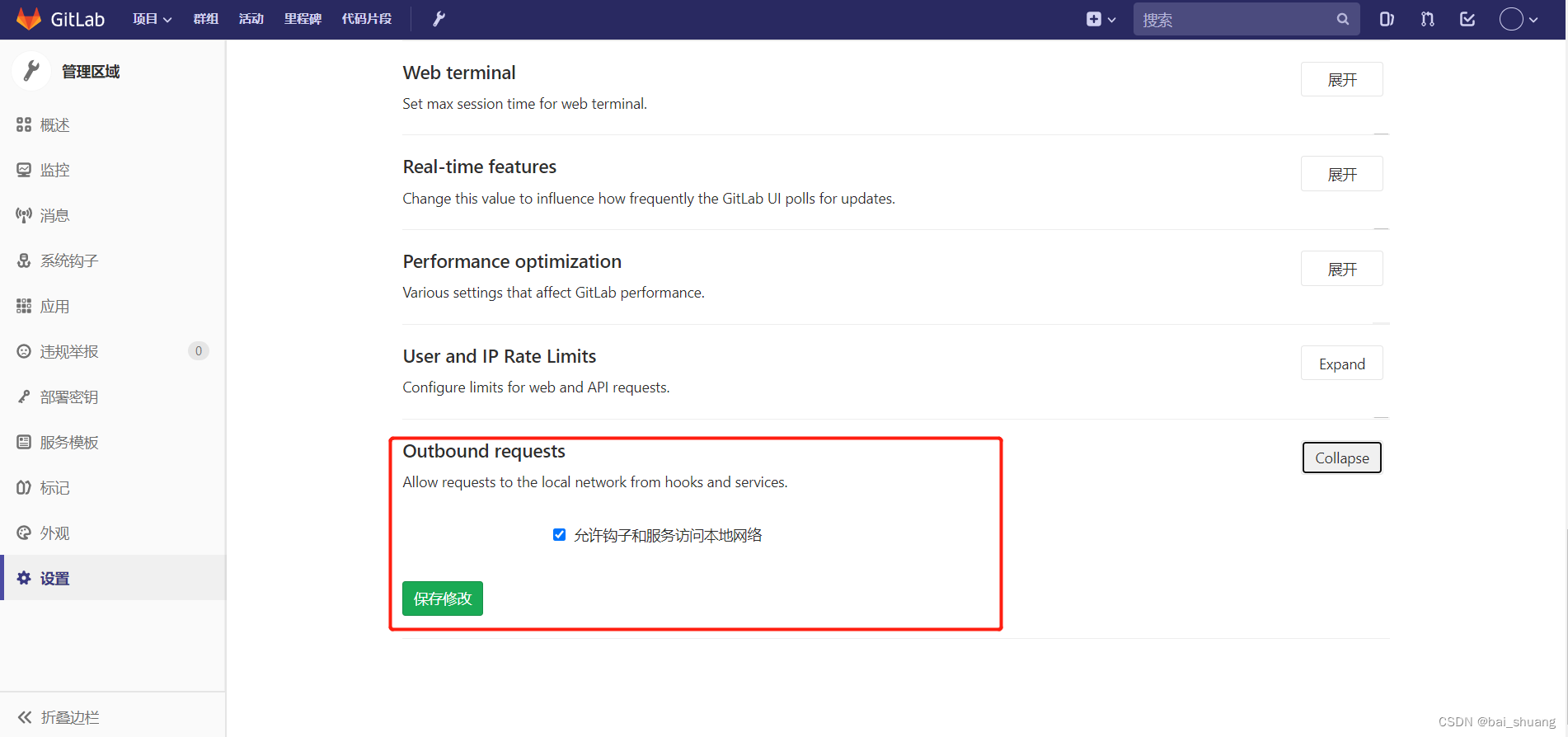Viewport: 1568px width, 737px height.
Task: Click the 外观 appearance palette icon
Action: (x=24, y=533)
